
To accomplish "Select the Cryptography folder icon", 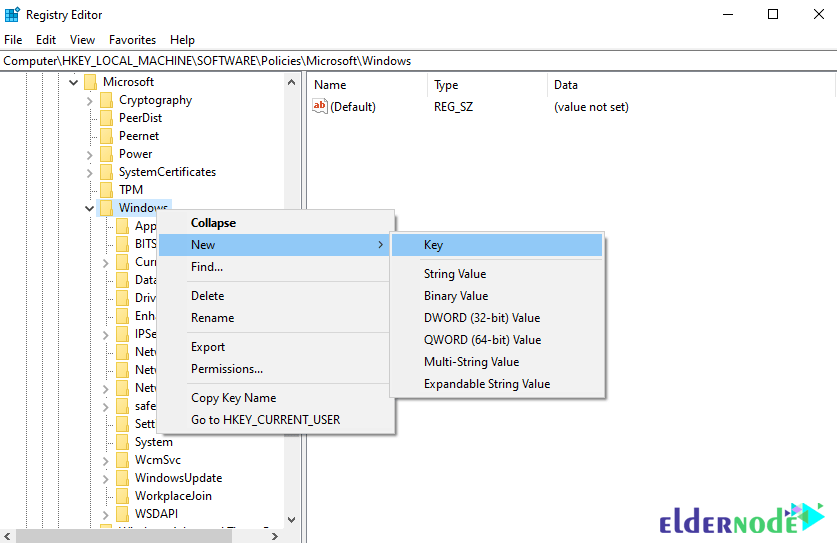I will [x=107, y=100].
